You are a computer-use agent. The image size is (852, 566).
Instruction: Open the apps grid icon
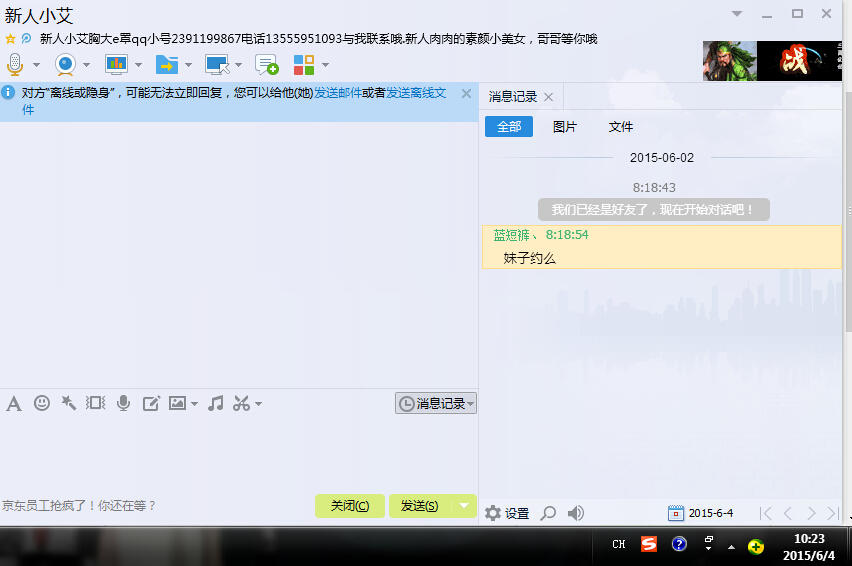coord(304,65)
